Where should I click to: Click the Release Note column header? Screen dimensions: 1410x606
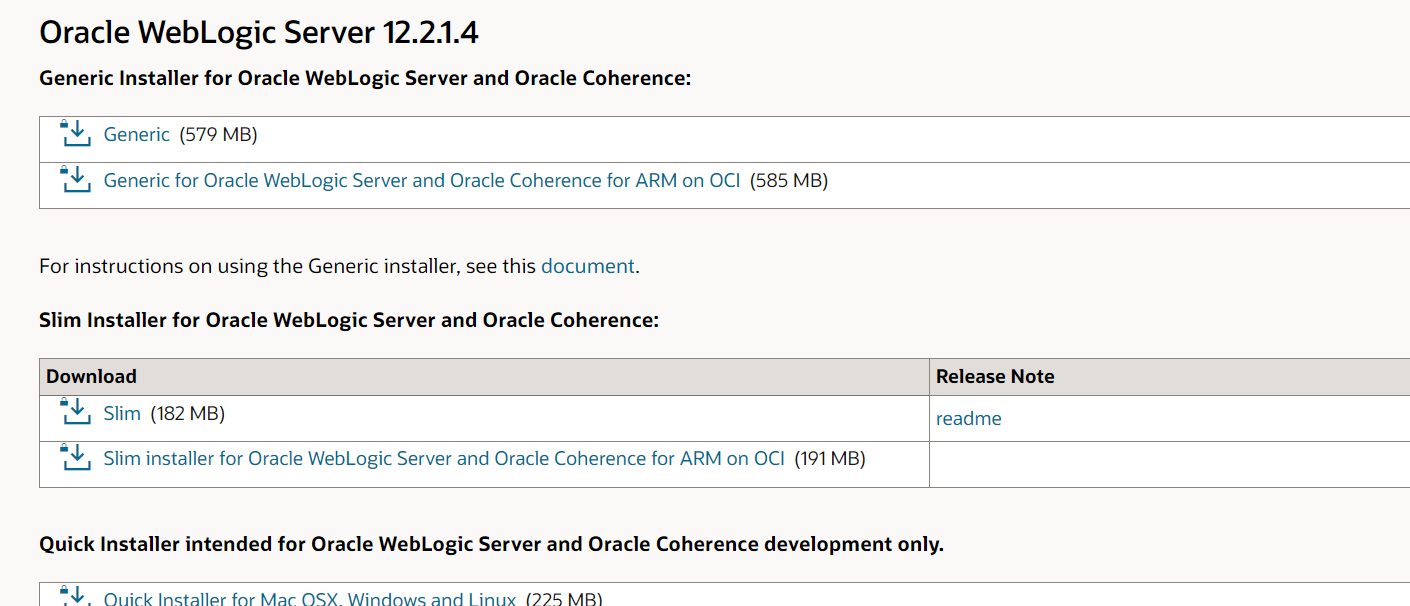(x=995, y=377)
